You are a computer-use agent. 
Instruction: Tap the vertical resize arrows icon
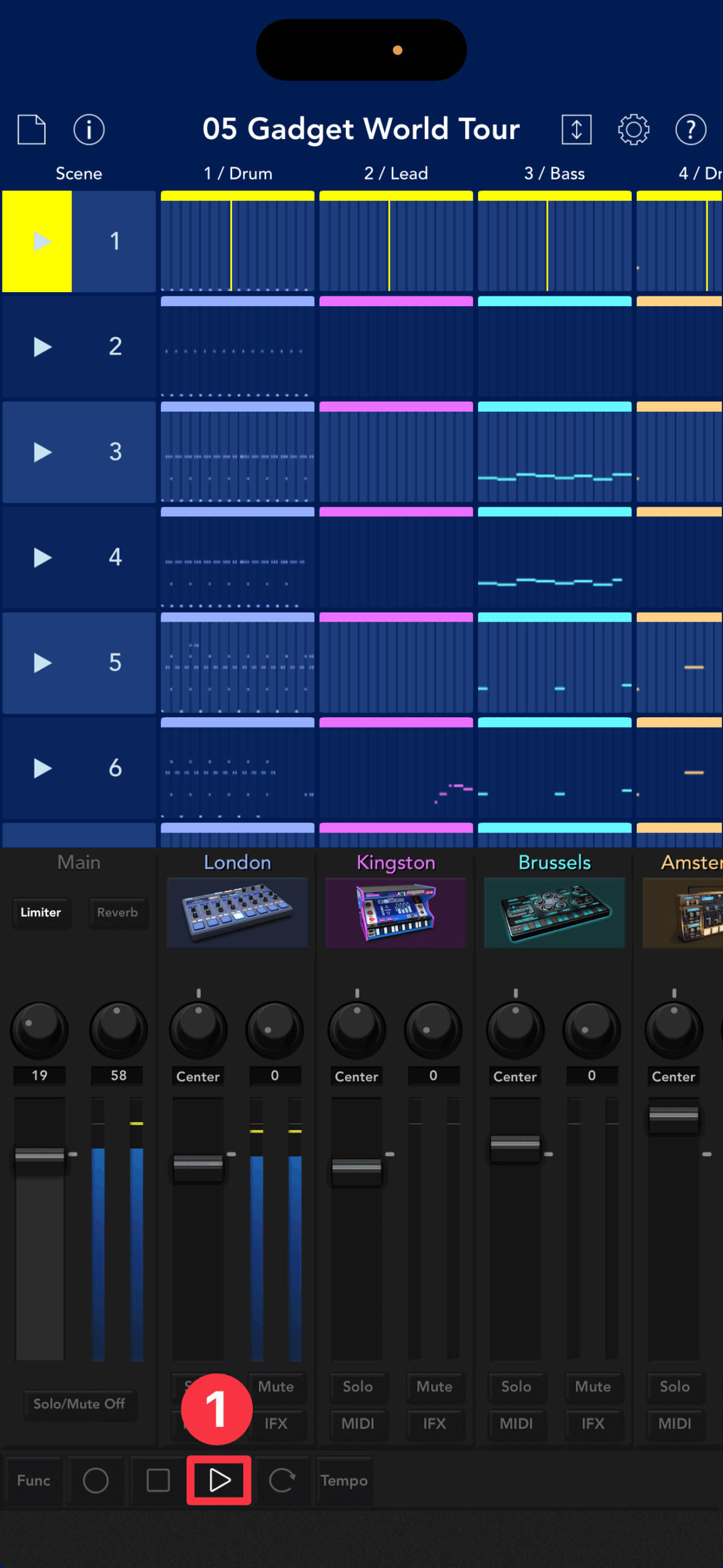[x=576, y=129]
